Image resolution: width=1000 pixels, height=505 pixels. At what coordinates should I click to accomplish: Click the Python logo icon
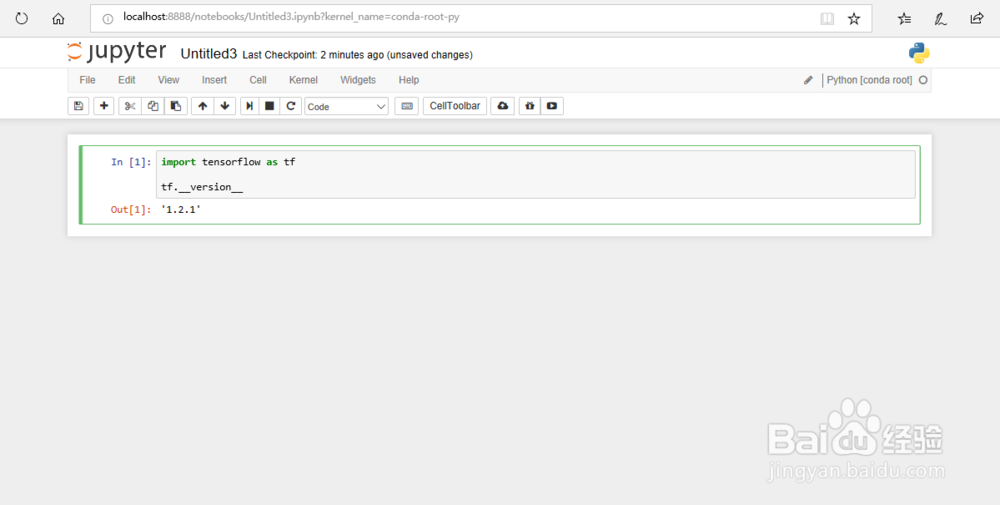click(x=919, y=53)
